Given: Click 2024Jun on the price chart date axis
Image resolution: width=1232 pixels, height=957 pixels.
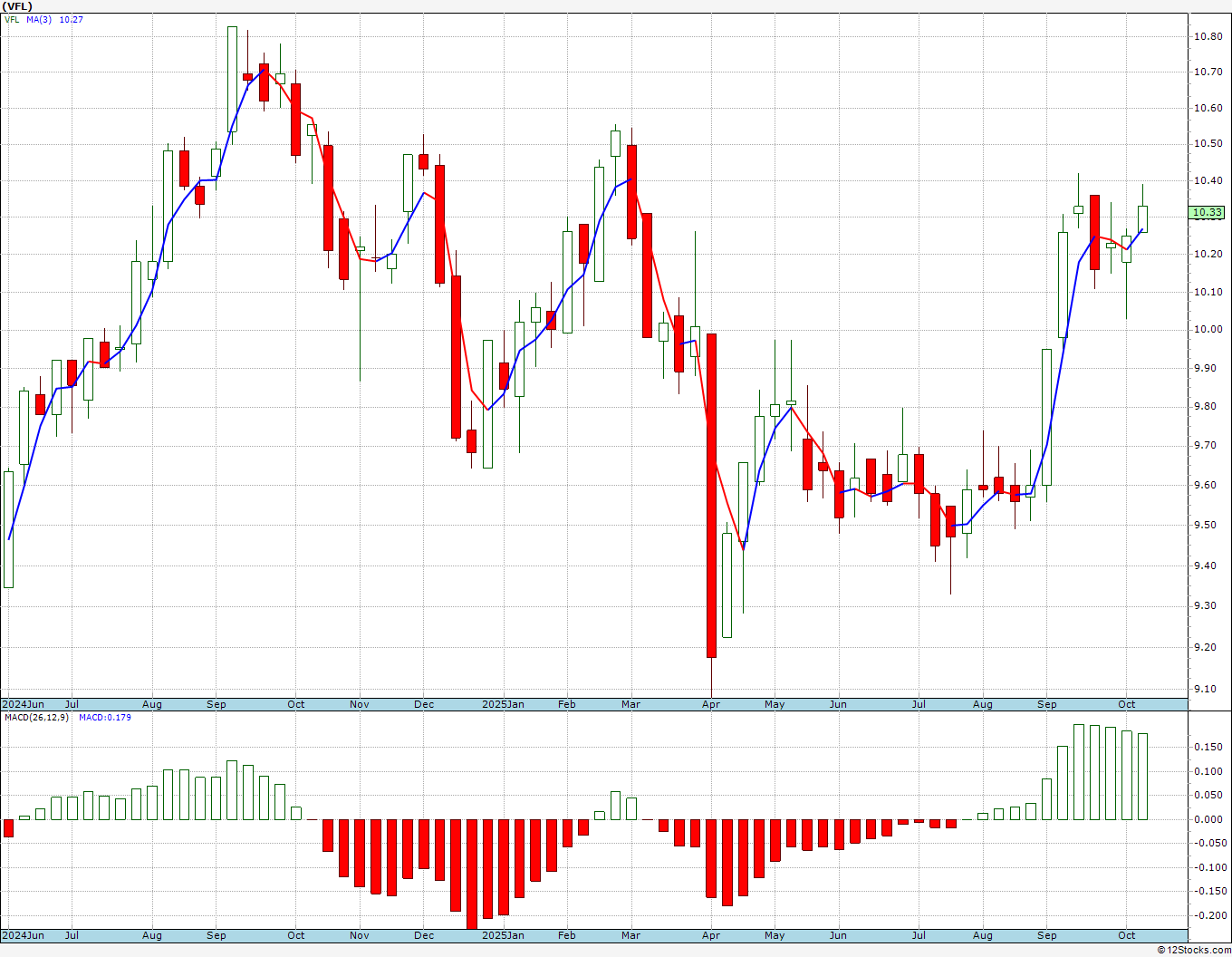Looking at the screenshot, I should point(23,704).
